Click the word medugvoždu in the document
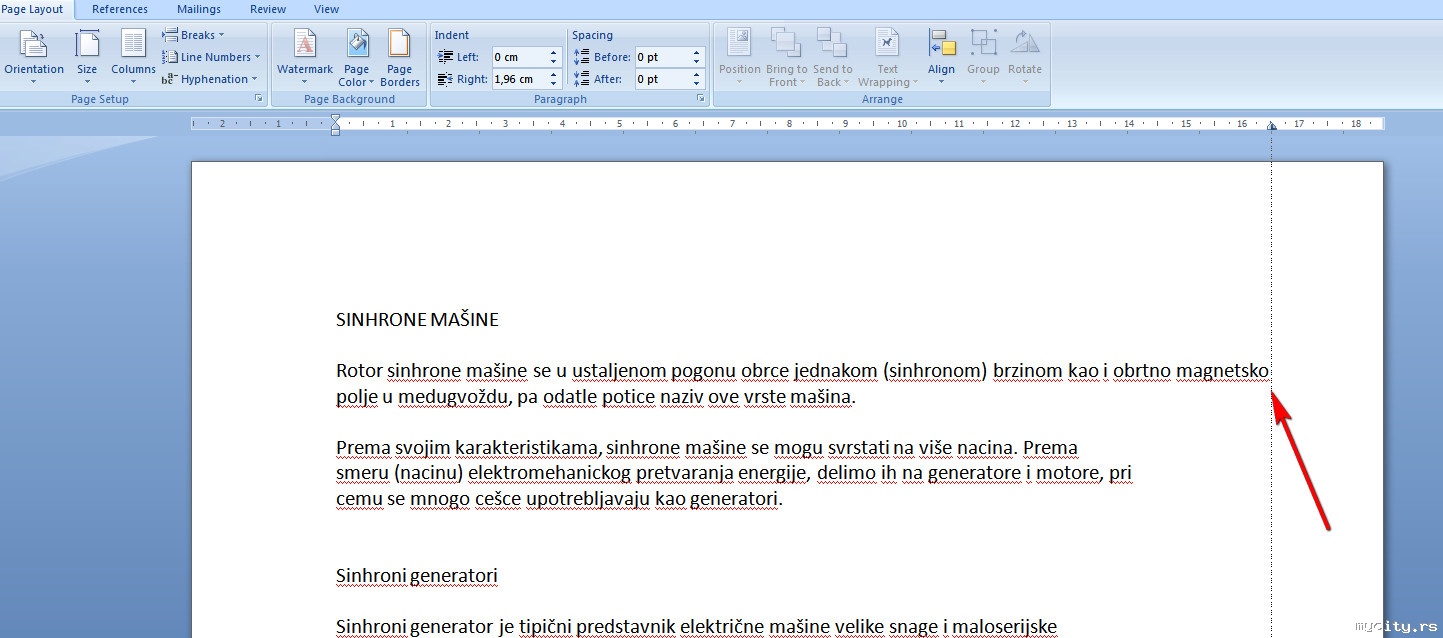The width and height of the screenshot is (1443, 638). 455,398
